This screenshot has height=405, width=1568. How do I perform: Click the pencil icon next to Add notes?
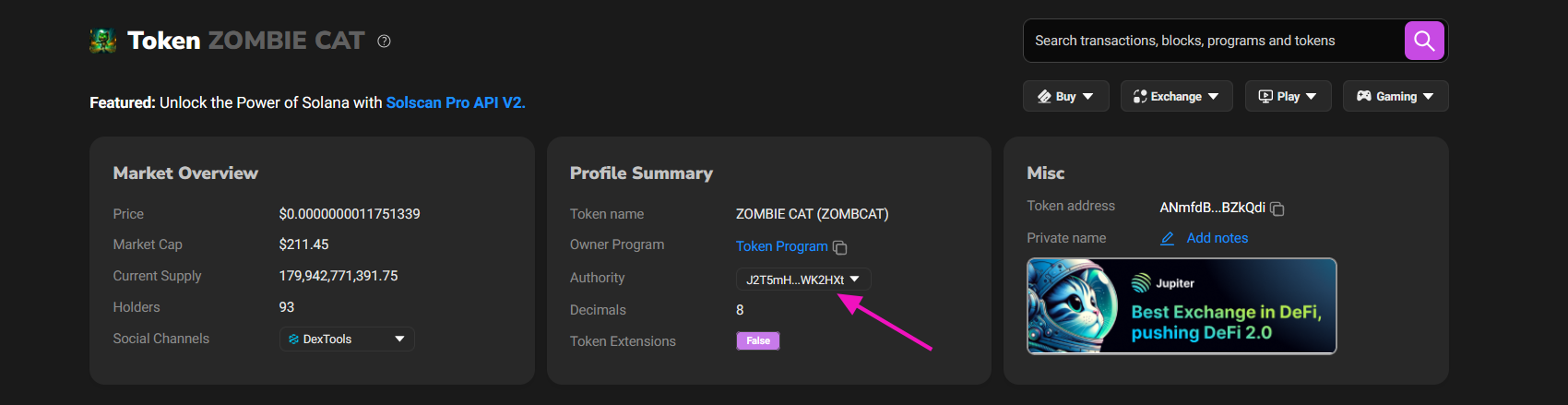(x=1168, y=238)
